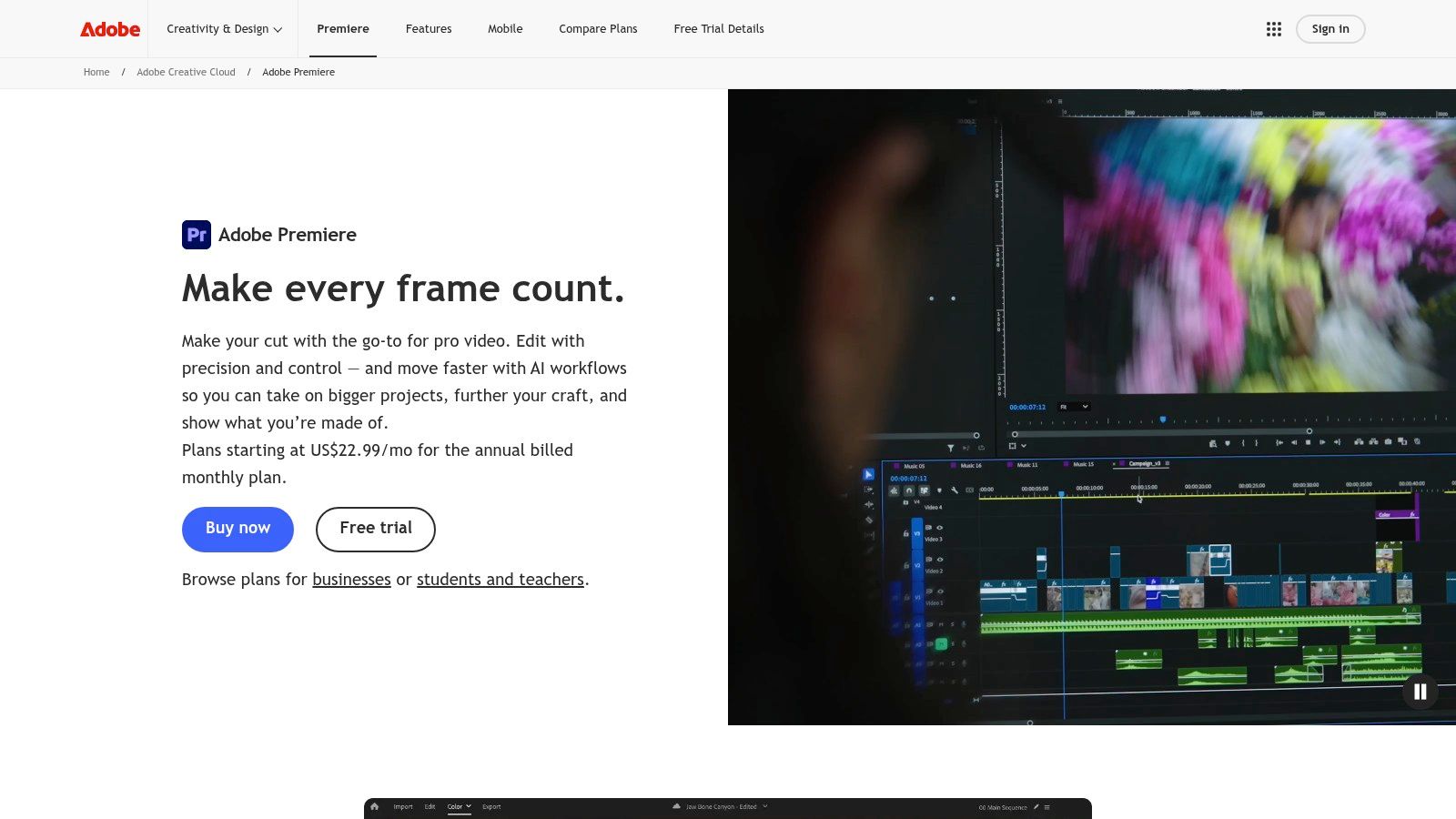Click the Adobe Premiere product title text
Screen dimensions: 1456x819
288,235
